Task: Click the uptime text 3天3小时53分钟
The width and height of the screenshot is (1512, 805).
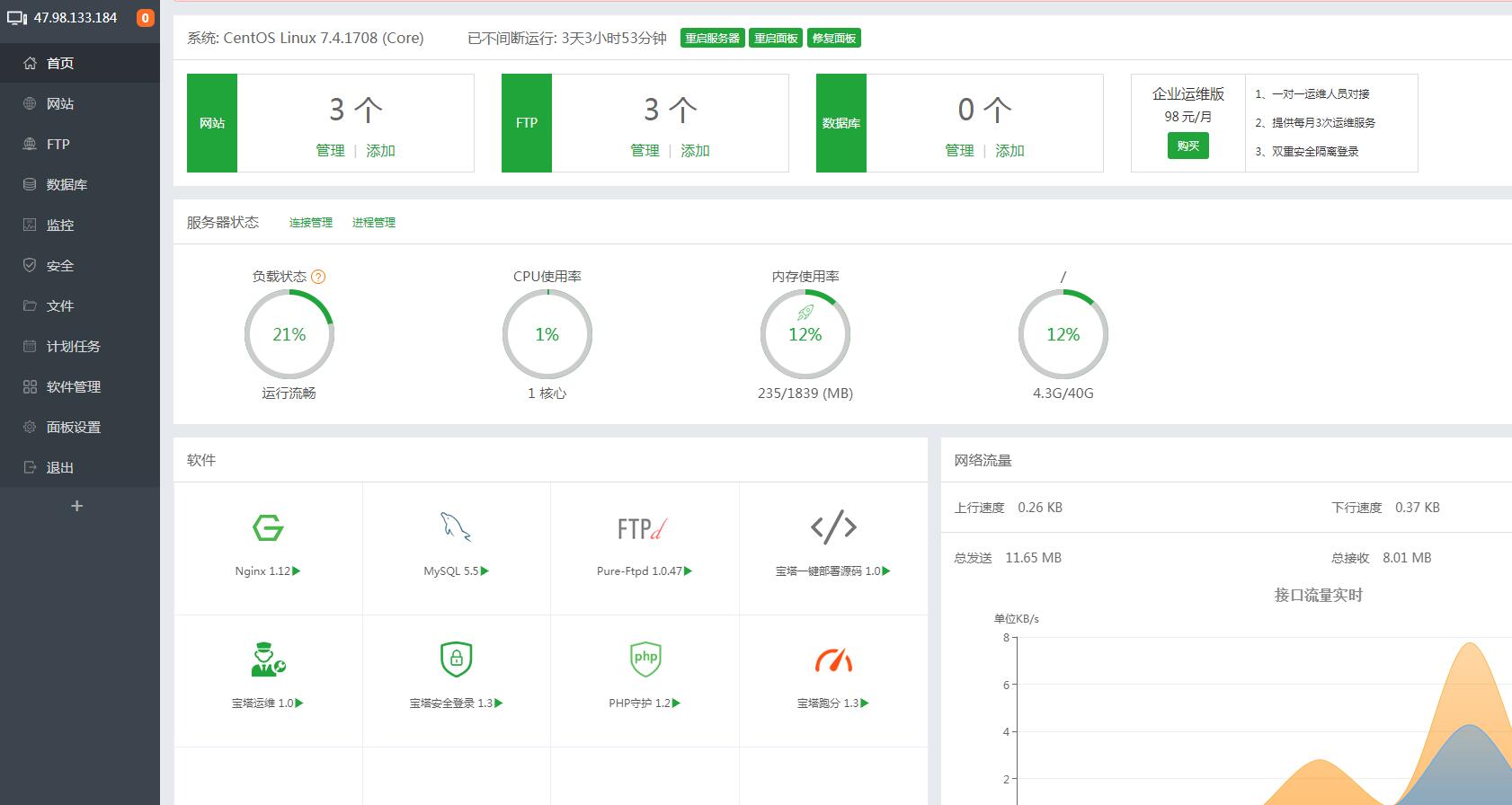Action: (614, 38)
